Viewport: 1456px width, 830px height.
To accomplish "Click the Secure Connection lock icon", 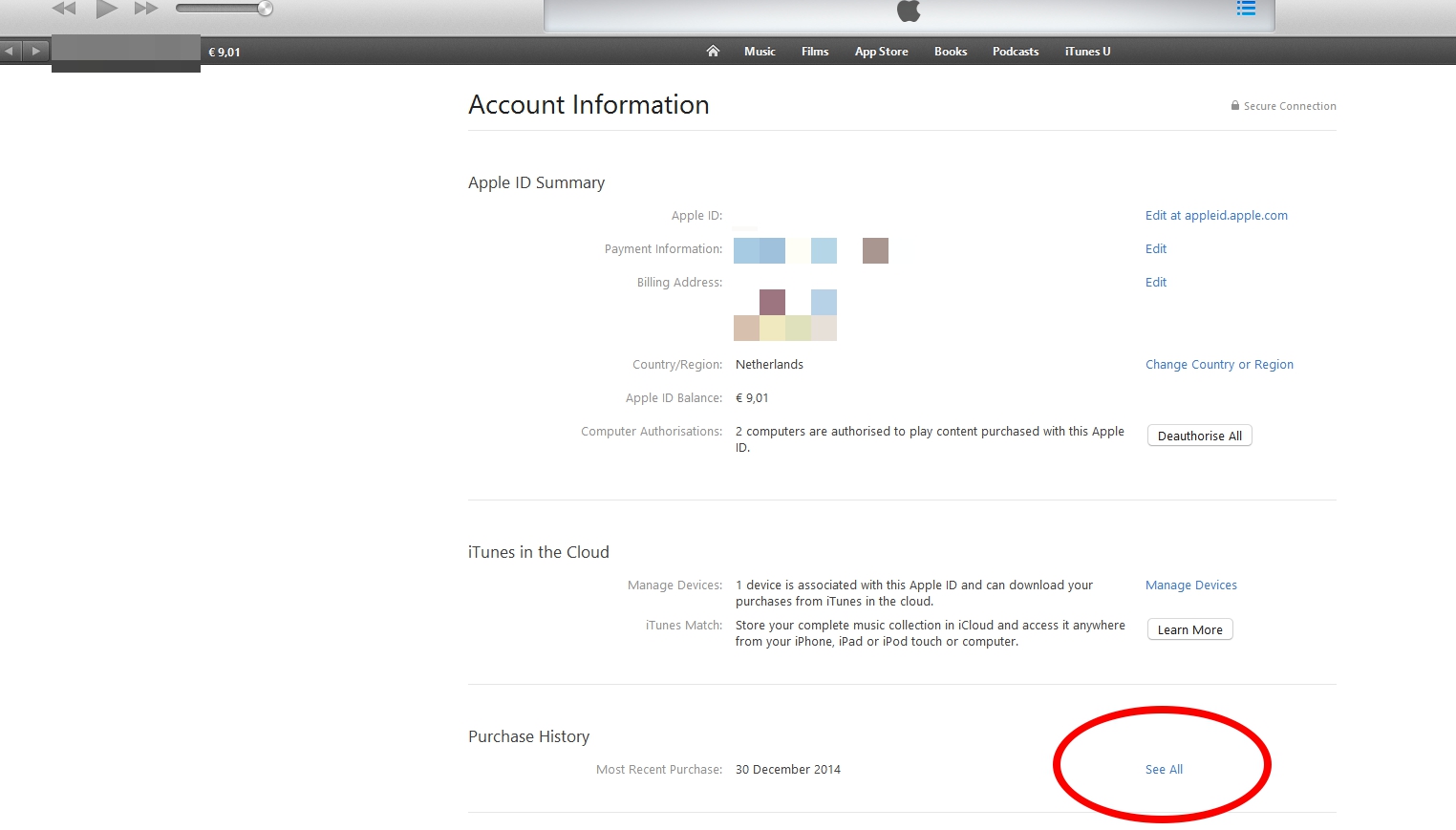I will click(1235, 106).
